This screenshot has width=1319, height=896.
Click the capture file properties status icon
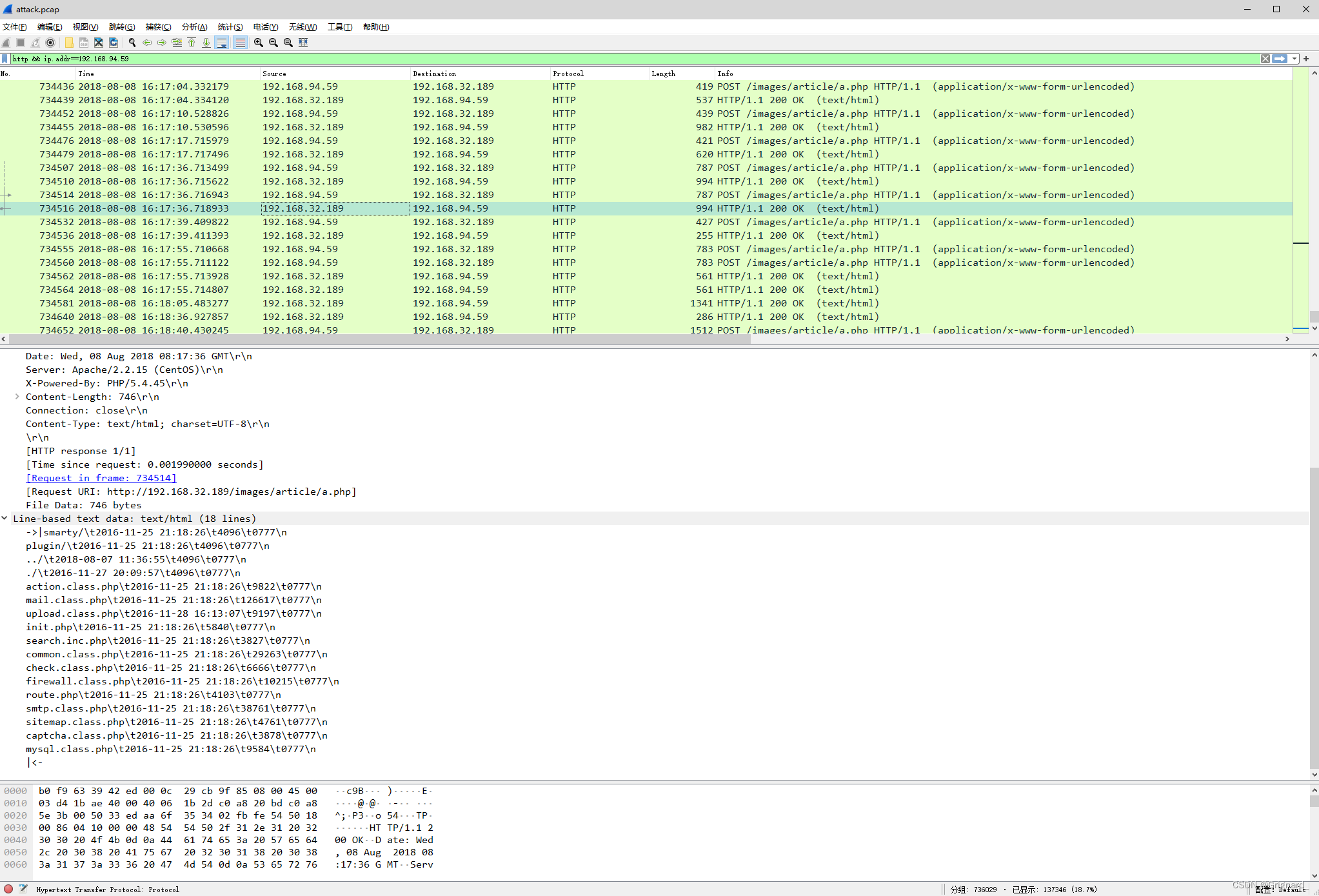coord(23,889)
